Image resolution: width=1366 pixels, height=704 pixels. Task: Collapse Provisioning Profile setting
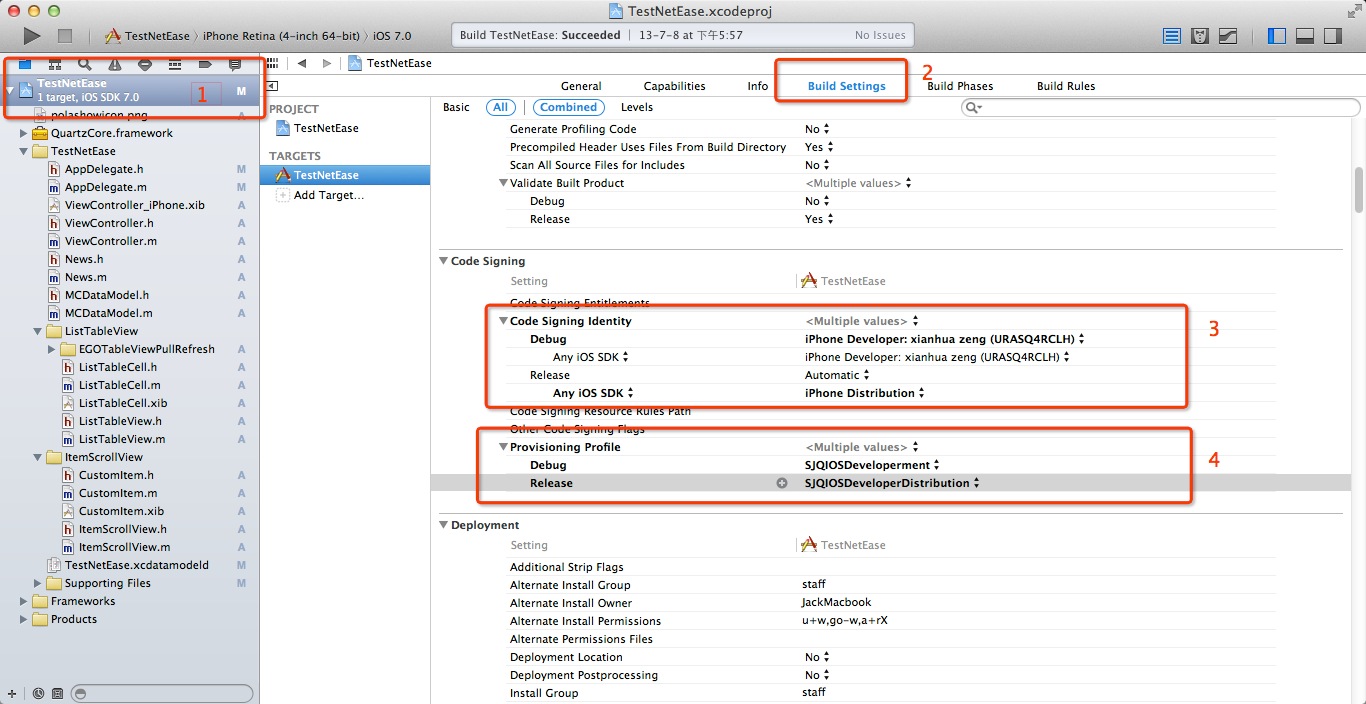coord(503,447)
